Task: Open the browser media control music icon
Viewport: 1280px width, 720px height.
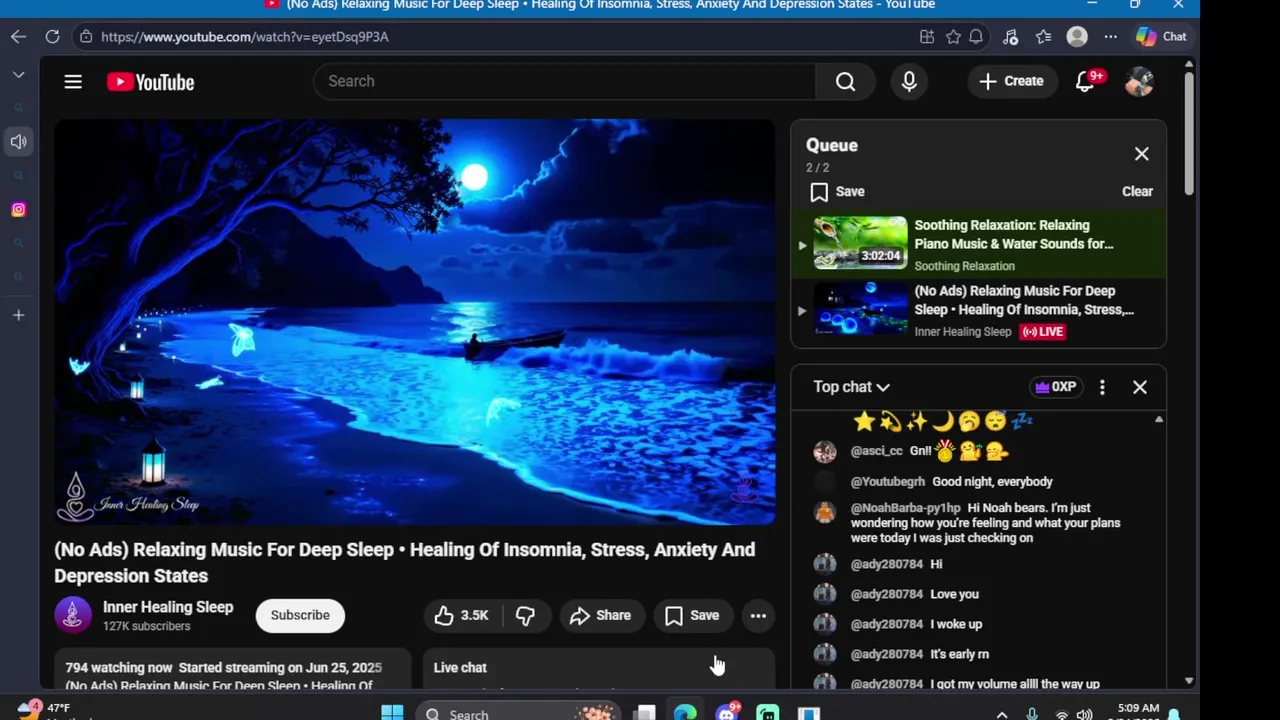Action: pos(1010,36)
